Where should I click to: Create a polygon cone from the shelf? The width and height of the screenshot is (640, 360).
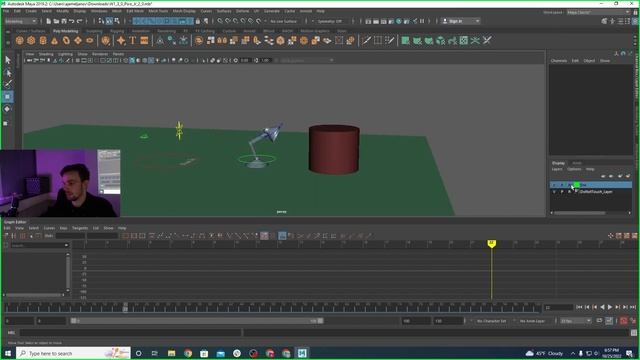point(54,40)
